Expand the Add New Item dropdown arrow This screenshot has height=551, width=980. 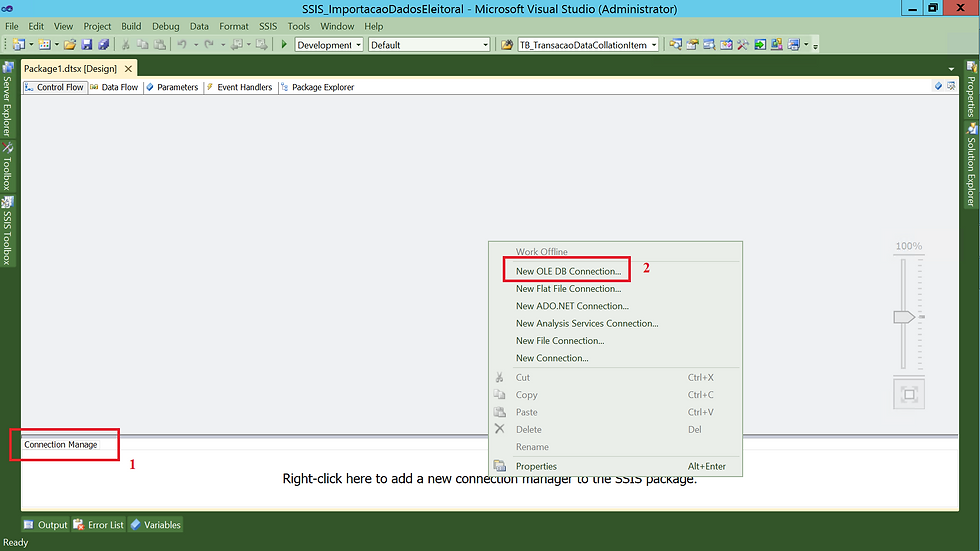[56, 44]
